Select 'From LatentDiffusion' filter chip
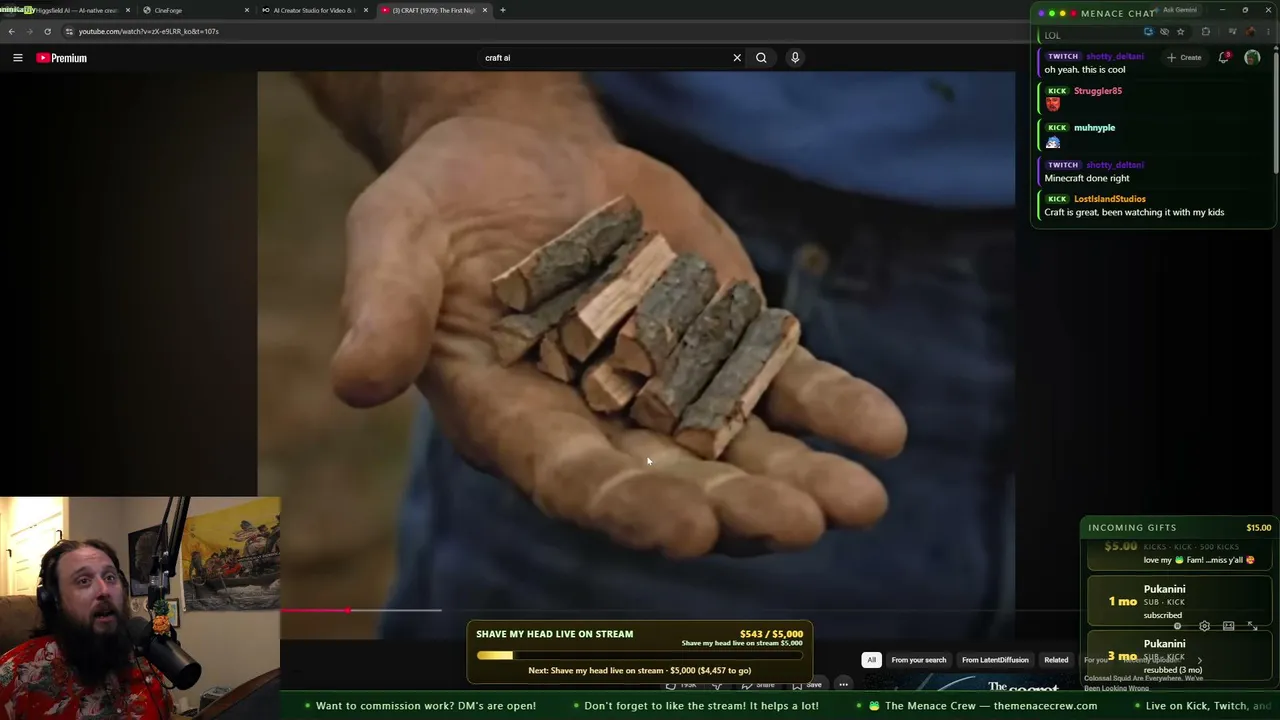 [x=995, y=660]
